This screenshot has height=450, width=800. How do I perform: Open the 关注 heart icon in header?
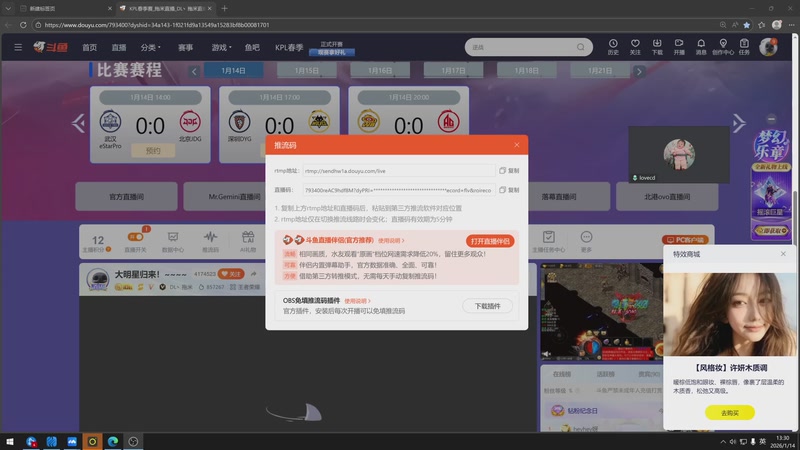pyautogui.click(x=635, y=47)
